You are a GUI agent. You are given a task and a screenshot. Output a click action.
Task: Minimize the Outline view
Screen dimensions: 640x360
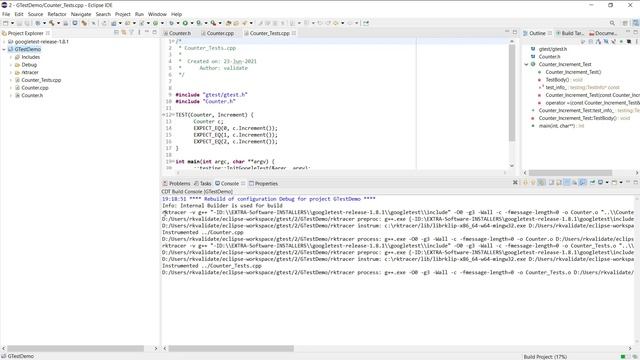[628, 31]
